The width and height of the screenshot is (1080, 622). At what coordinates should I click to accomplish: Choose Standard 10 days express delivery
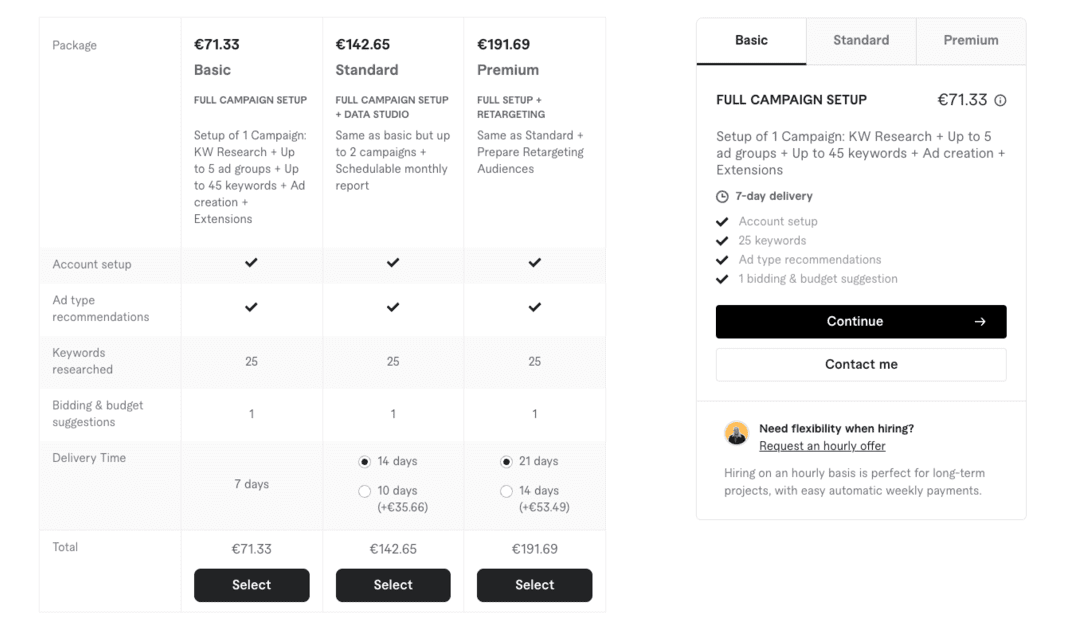point(365,491)
